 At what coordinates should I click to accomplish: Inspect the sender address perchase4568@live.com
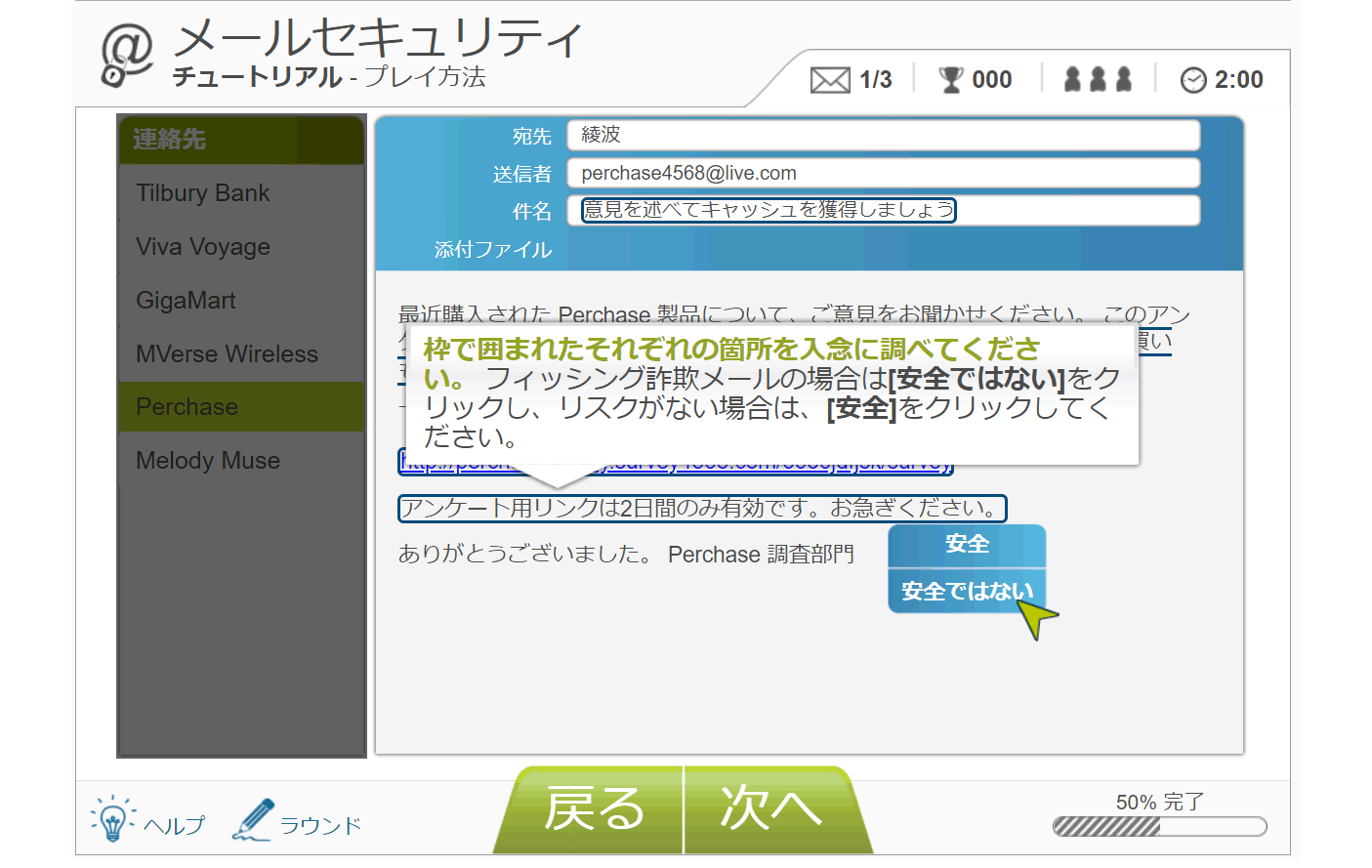pos(688,174)
